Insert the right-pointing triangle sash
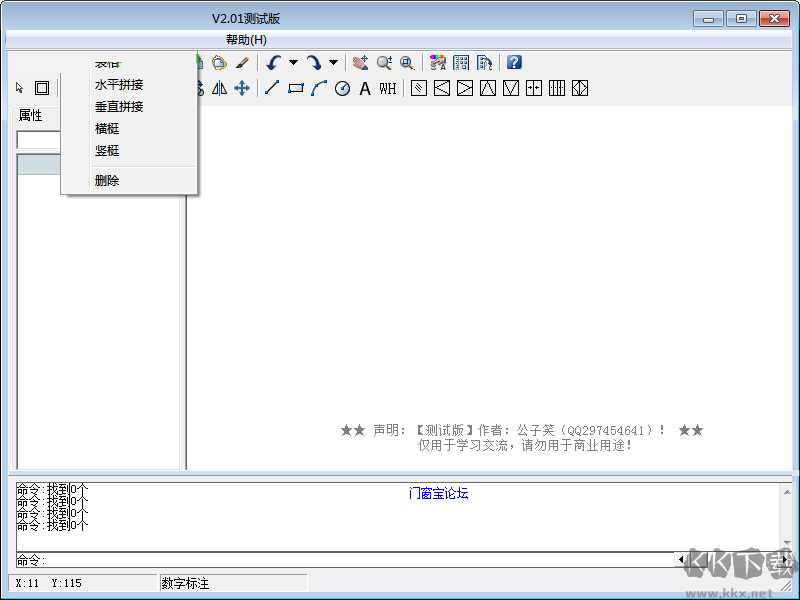The image size is (800, 600). point(465,88)
